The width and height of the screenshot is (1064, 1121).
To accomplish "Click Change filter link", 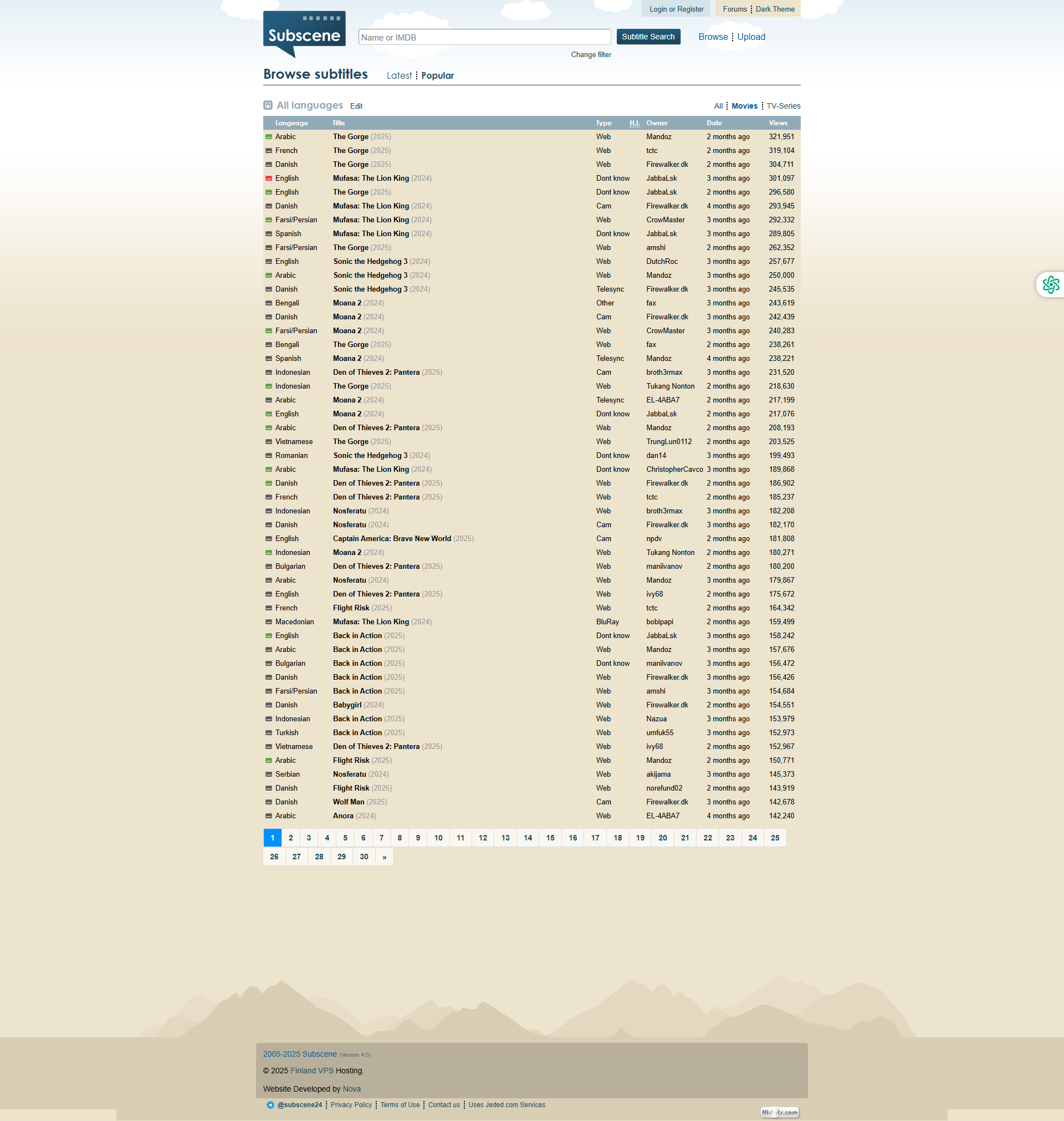I will point(591,54).
